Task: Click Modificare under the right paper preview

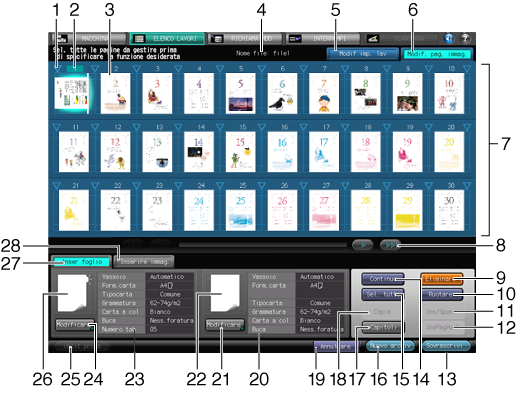Action: point(225,325)
